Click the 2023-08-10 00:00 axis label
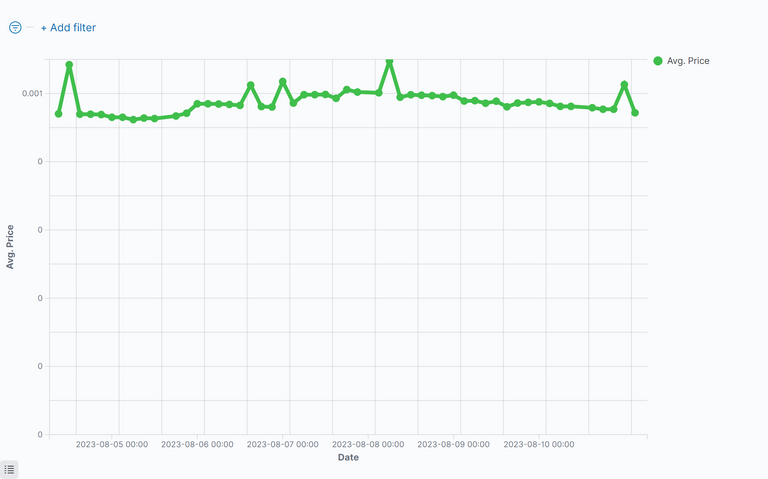768x479 pixels. pos(539,444)
